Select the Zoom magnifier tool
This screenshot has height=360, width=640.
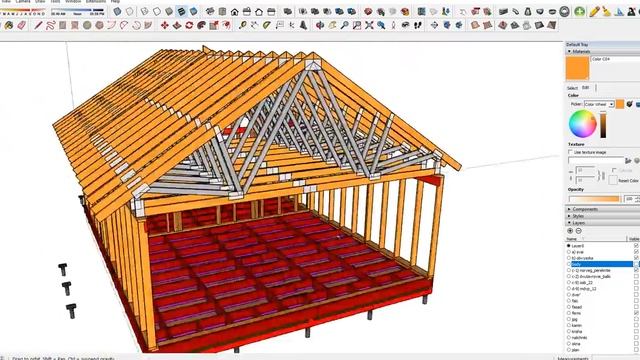[x=344, y=25]
